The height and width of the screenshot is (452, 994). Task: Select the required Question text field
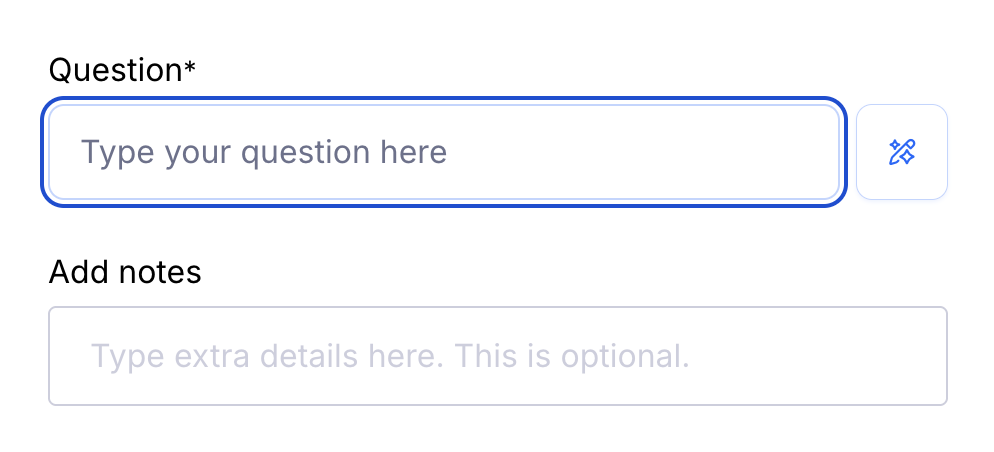click(443, 152)
